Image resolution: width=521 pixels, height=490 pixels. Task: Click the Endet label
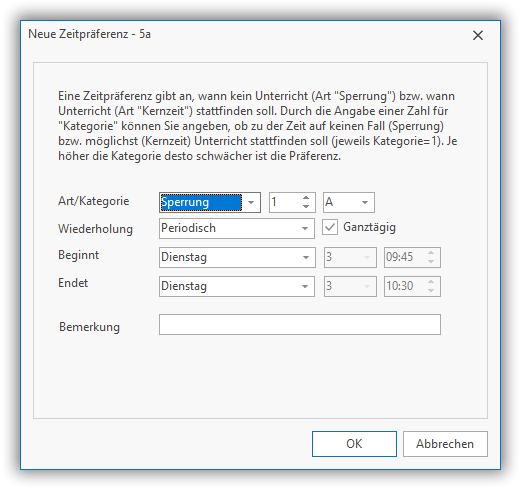(x=73, y=283)
